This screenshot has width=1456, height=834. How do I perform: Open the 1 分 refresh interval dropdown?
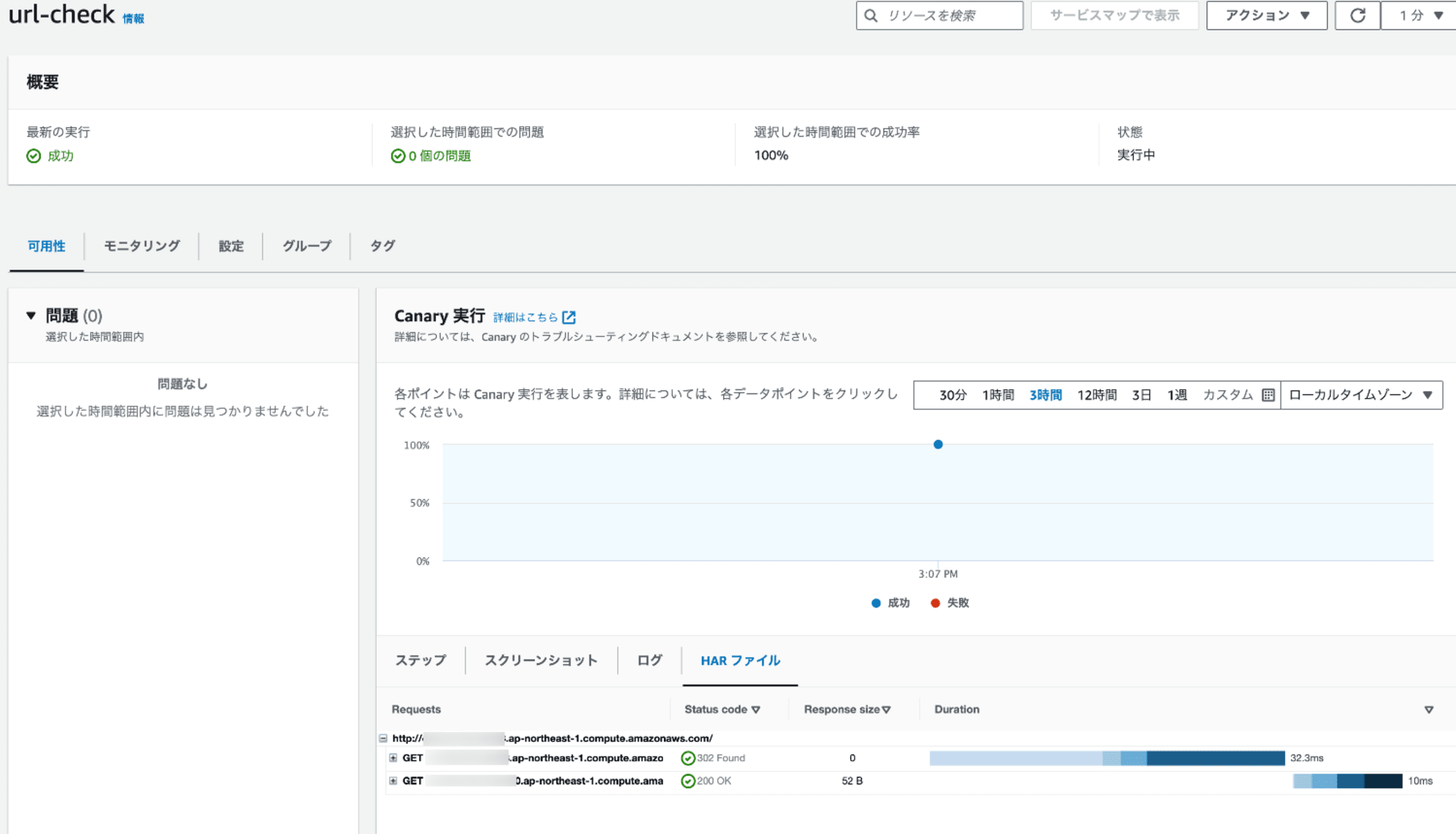(1420, 15)
